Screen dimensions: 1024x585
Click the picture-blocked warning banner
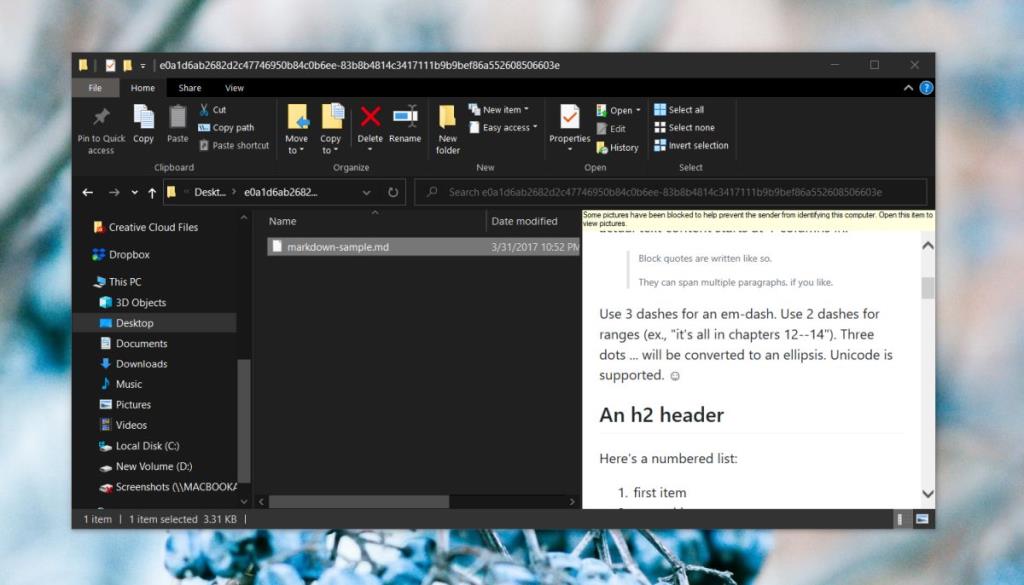click(x=757, y=219)
